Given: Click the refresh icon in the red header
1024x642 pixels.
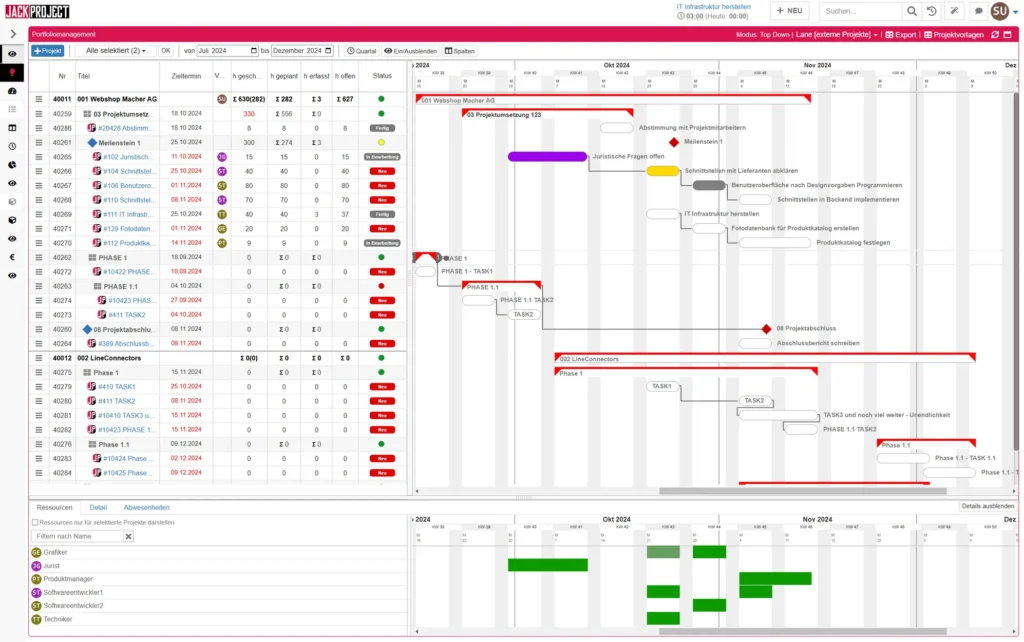Looking at the screenshot, I should [x=994, y=34].
